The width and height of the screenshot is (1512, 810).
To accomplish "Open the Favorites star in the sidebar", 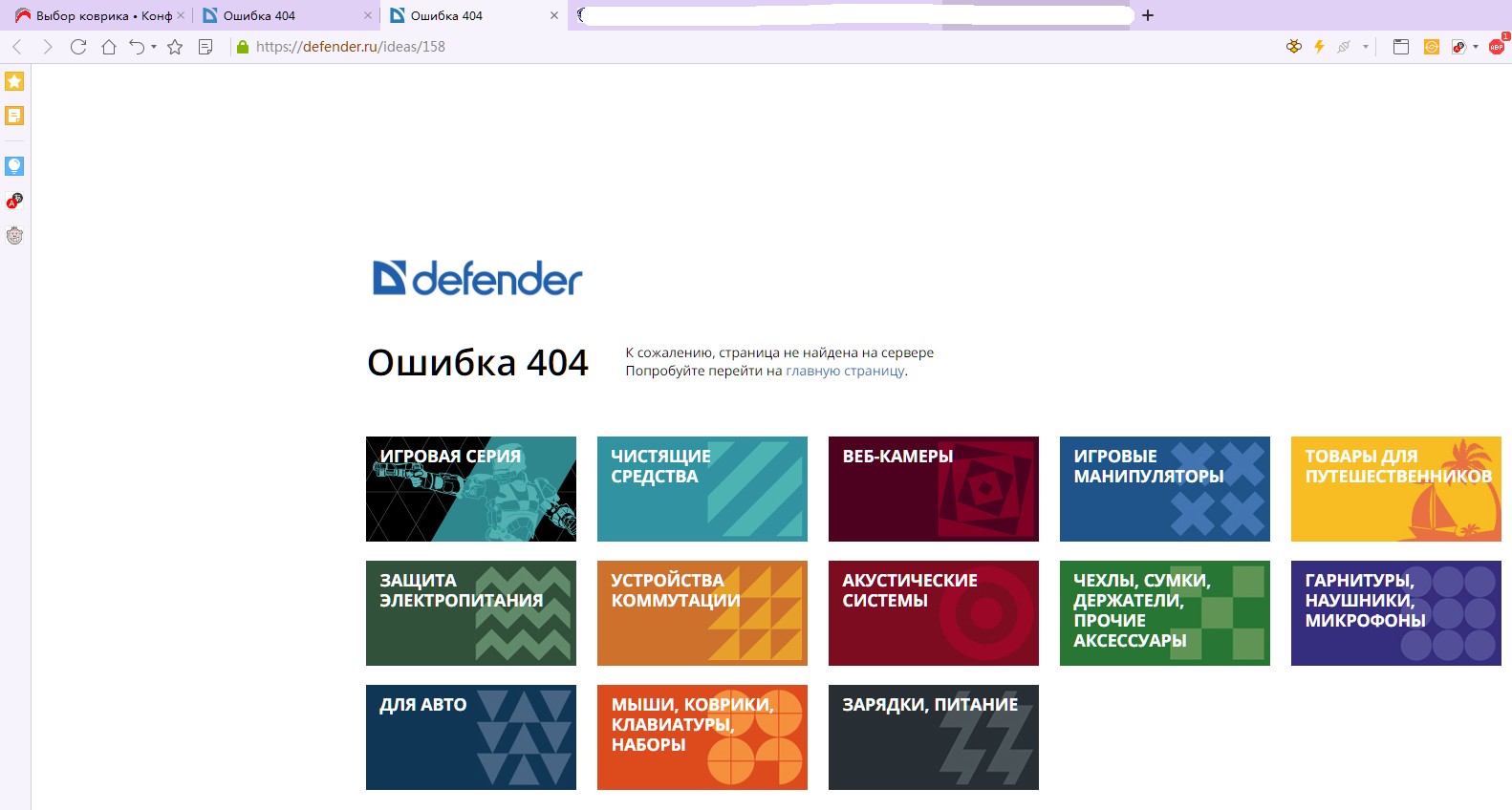I will [14, 81].
